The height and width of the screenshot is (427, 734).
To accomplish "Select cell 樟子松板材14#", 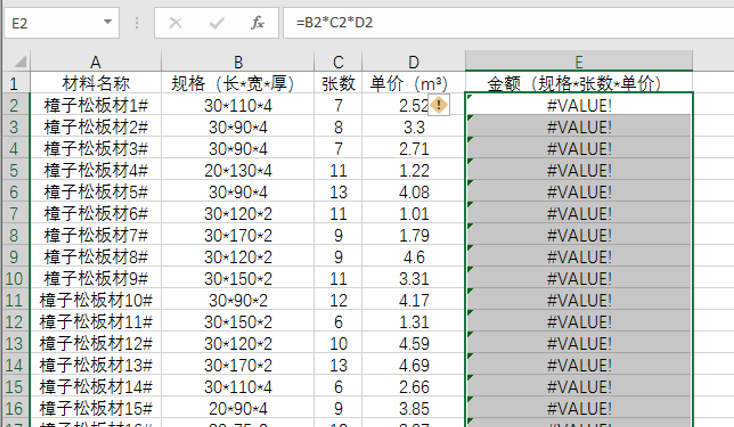I will [96, 386].
